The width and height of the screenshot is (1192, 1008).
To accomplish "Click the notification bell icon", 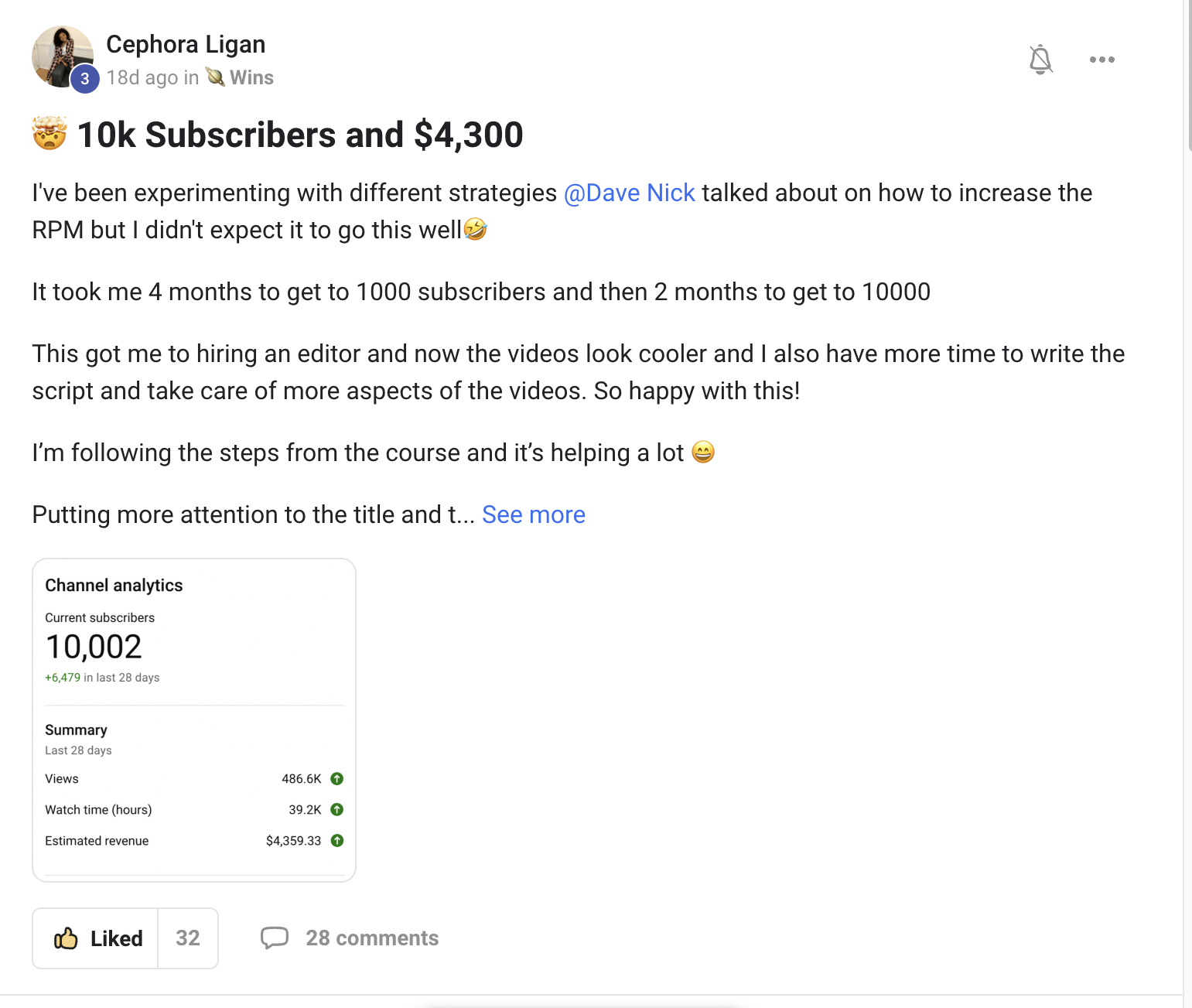I will (x=1040, y=60).
